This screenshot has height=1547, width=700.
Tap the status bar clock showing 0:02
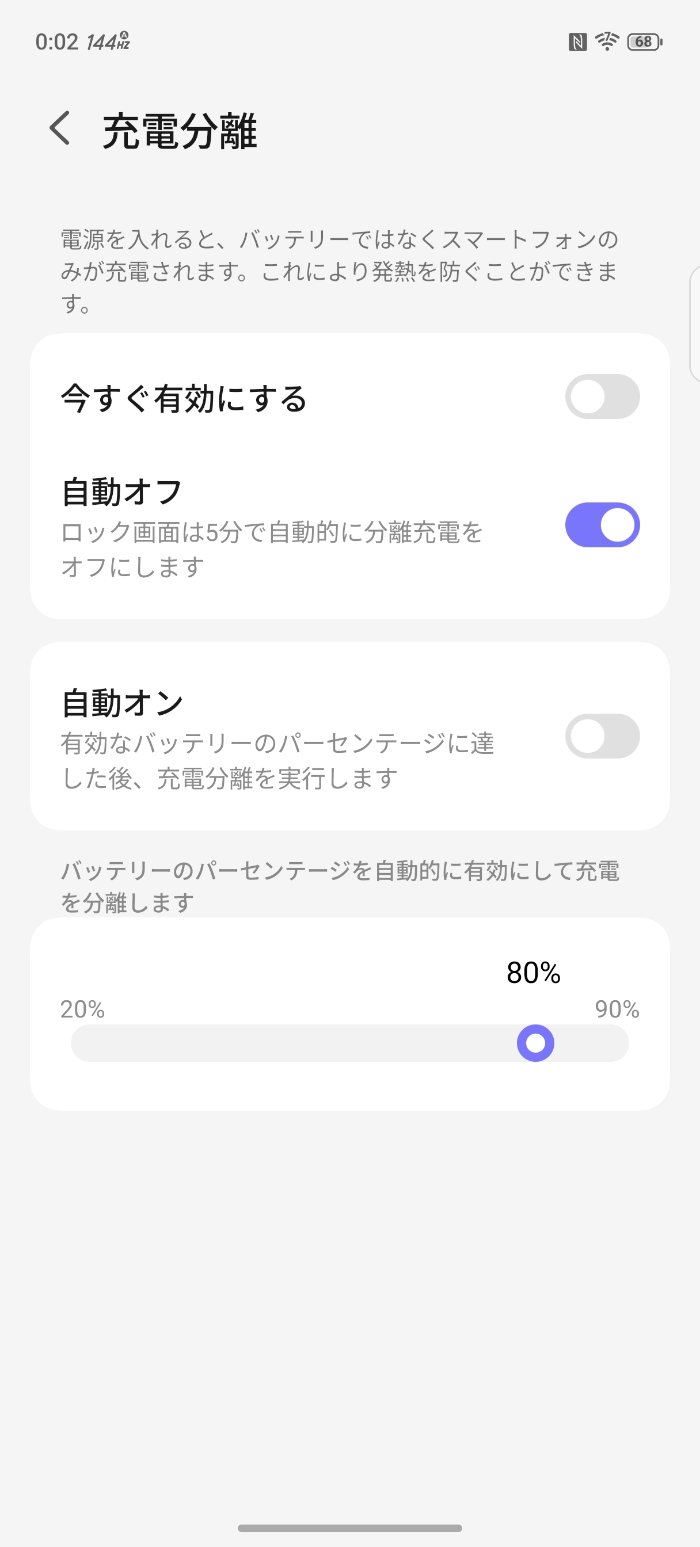tap(56, 42)
